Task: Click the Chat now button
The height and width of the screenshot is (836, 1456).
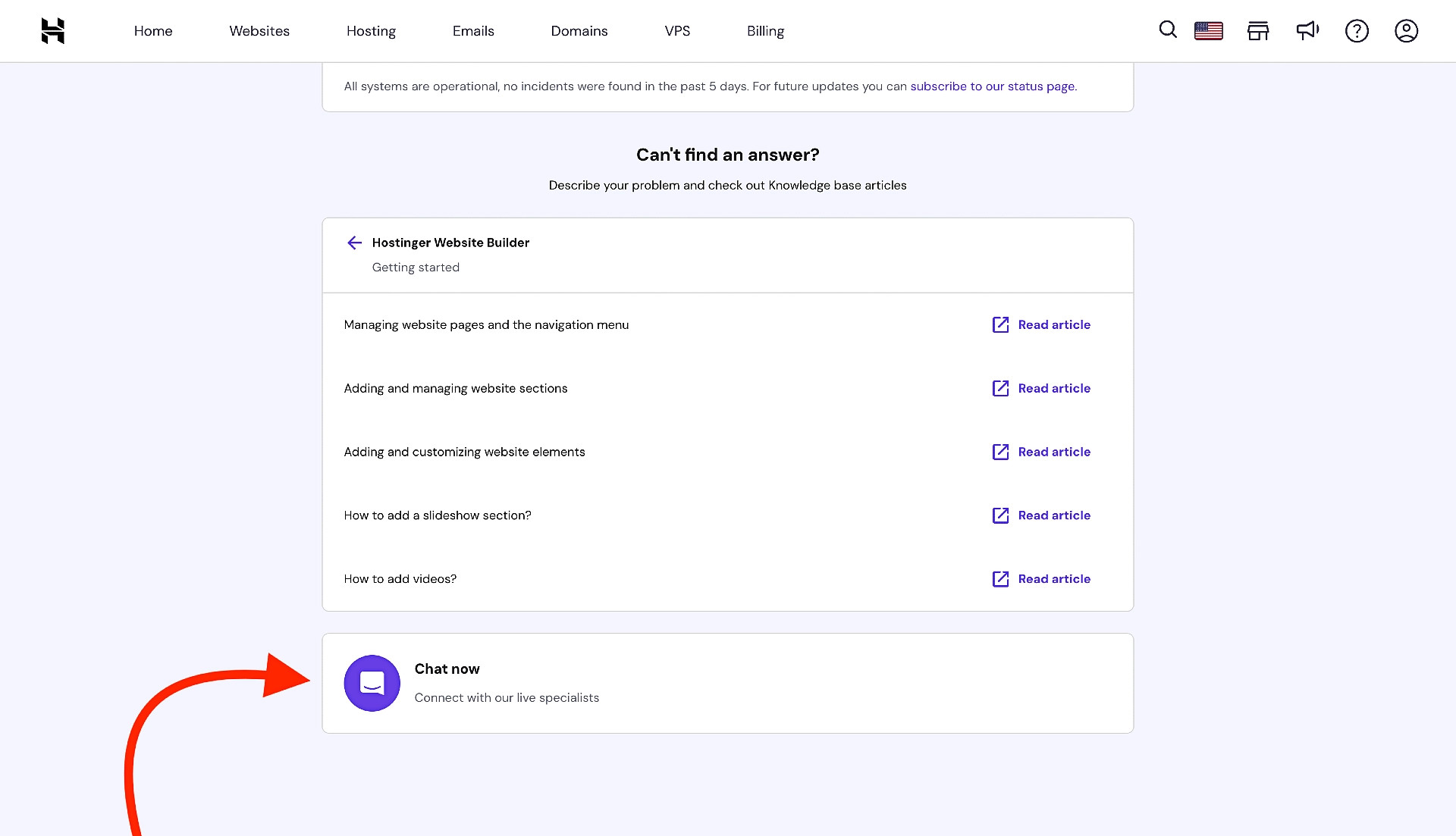Action: tap(728, 682)
